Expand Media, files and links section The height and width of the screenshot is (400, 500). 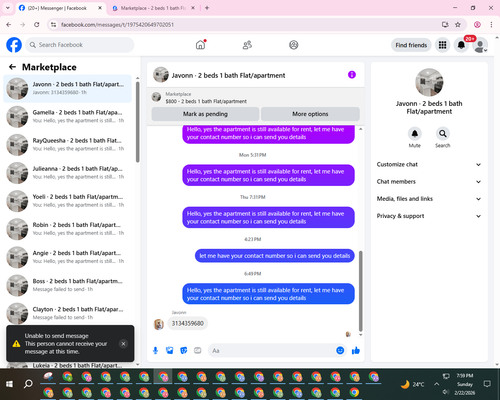429,199
